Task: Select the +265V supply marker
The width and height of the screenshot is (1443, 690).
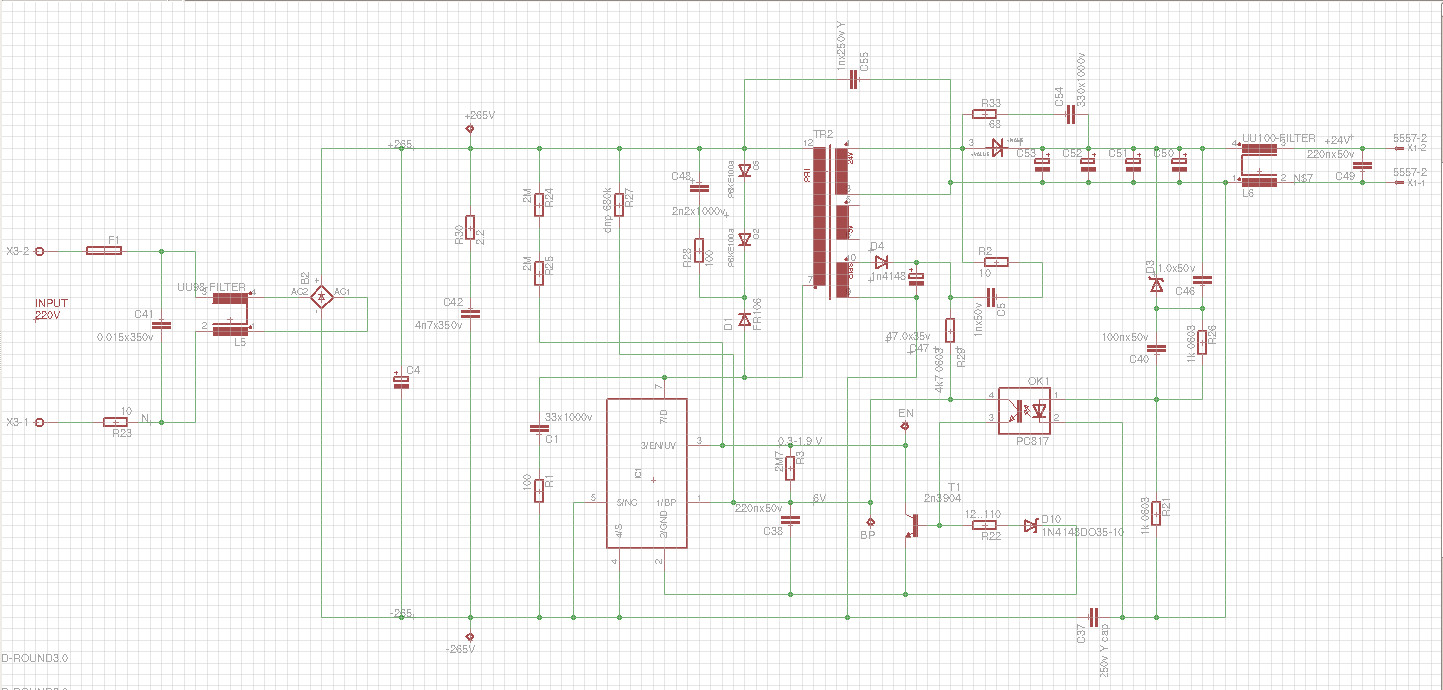Action: click(x=469, y=129)
